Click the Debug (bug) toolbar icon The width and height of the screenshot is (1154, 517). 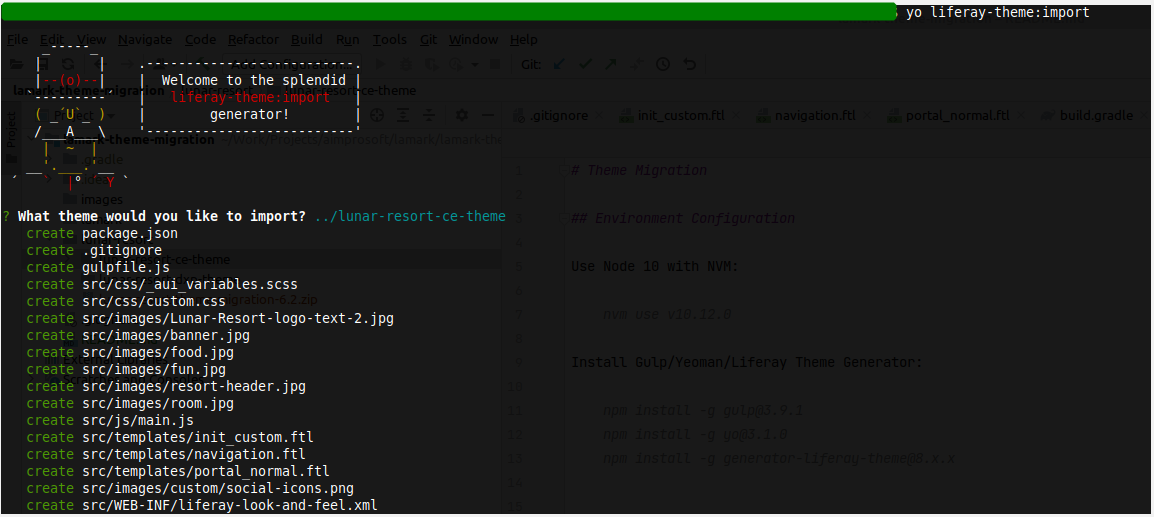point(406,64)
